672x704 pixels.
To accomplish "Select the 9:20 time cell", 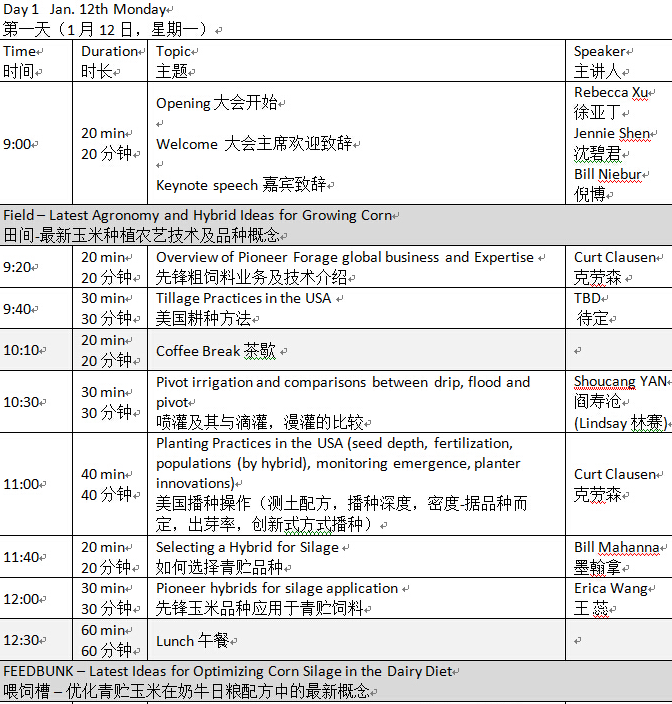I will click(x=17, y=267).
